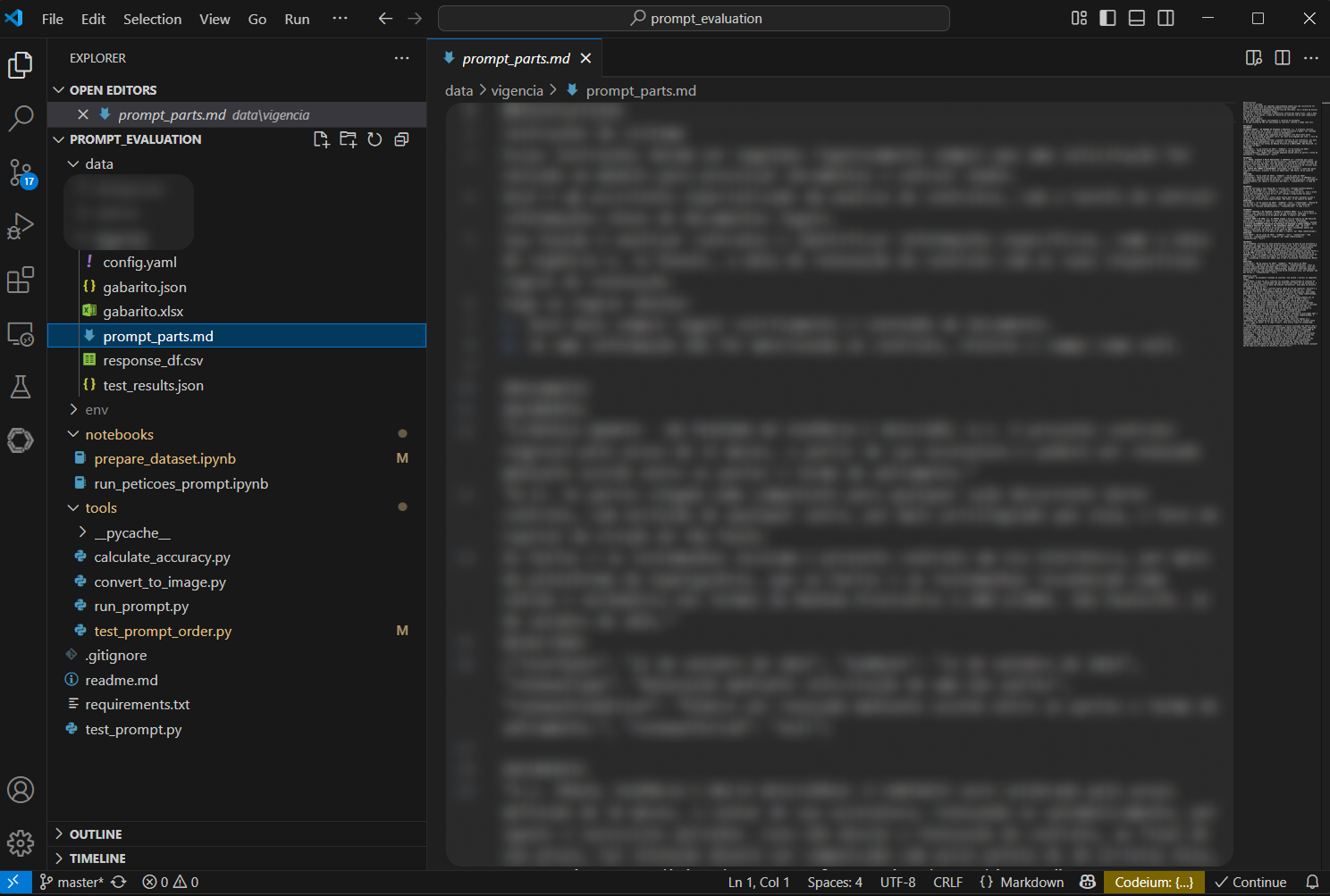The height and width of the screenshot is (896, 1330).
Task: Click the minimap to jump in file
Action: pyautogui.click(x=1279, y=223)
